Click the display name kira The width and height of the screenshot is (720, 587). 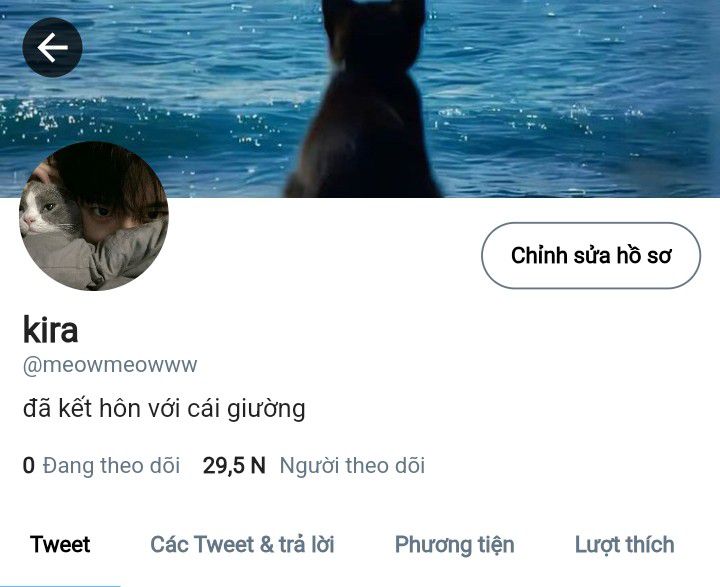coord(51,329)
